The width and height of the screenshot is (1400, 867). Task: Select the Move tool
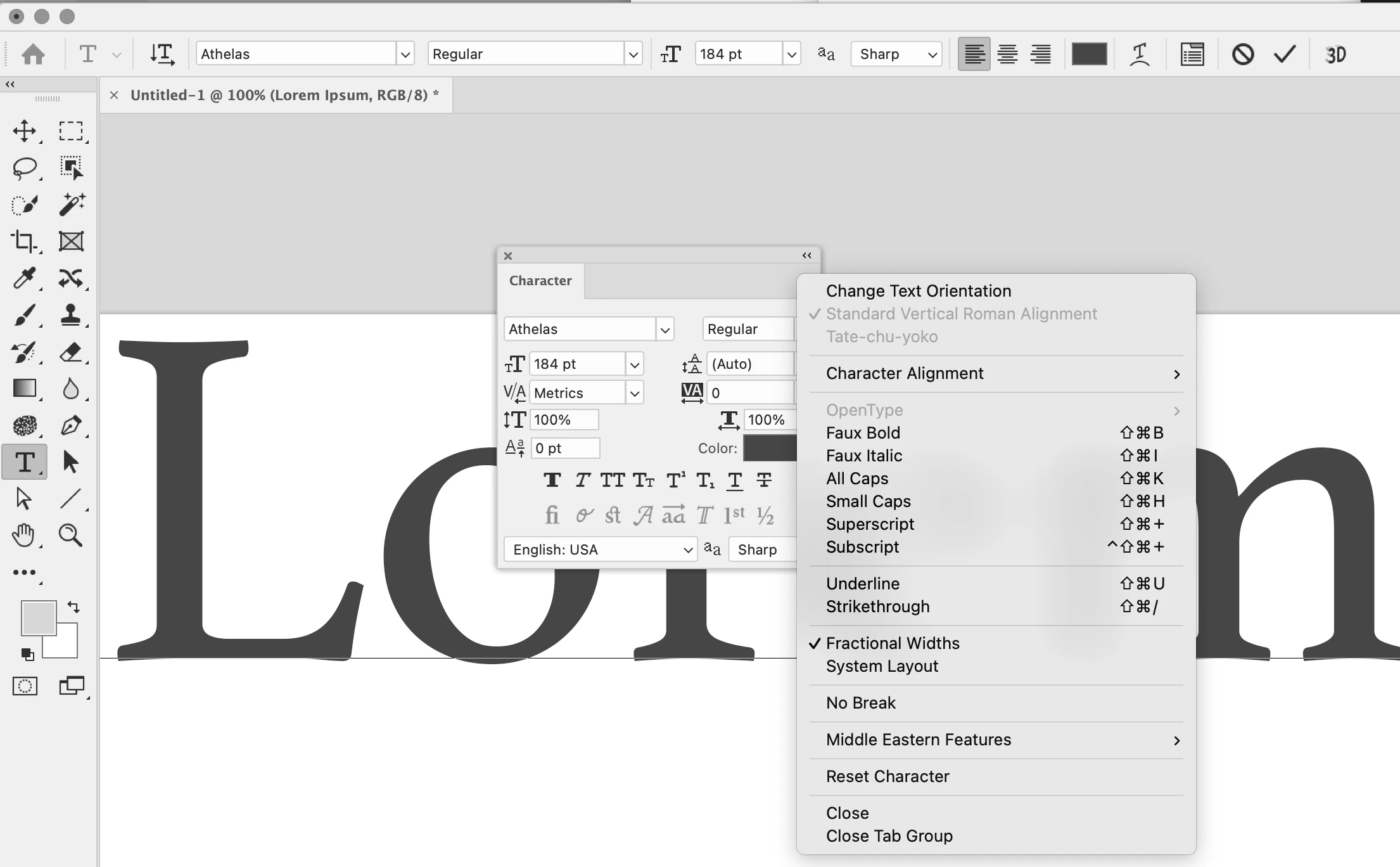click(x=25, y=131)
